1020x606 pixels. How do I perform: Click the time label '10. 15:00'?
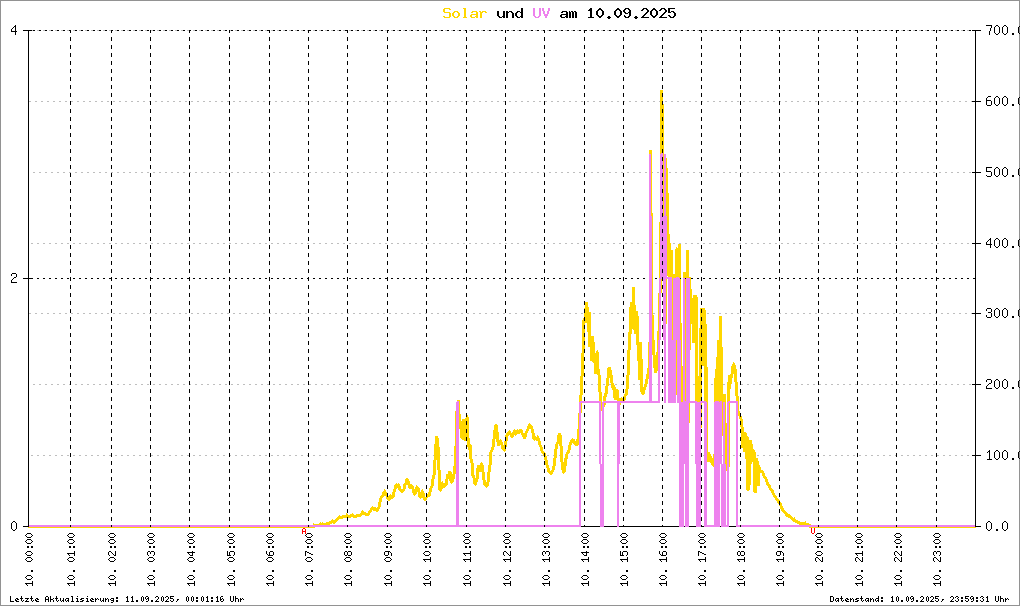[x=624, y=559]
